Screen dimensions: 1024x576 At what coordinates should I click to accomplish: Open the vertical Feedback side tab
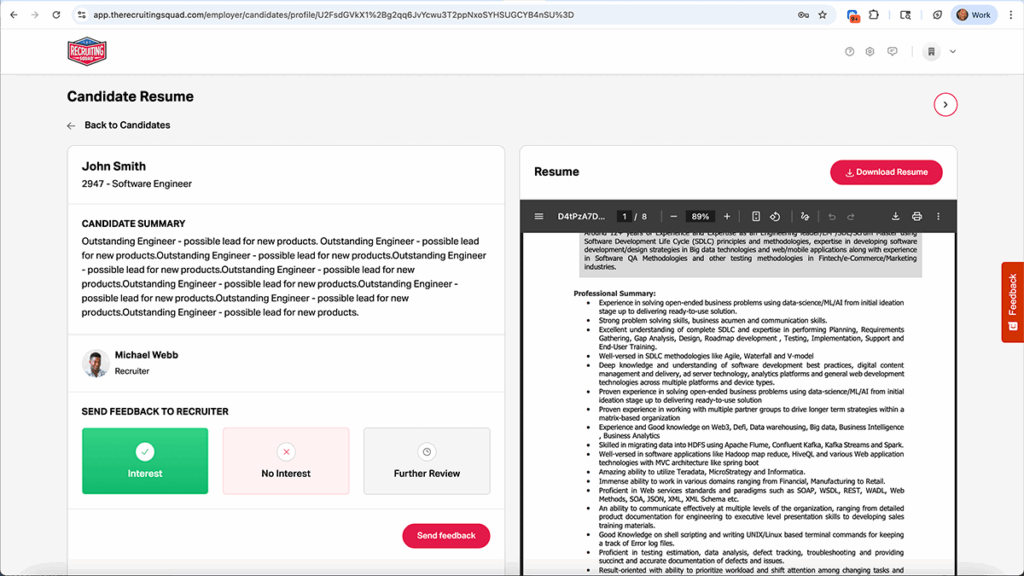[1012, 302]
